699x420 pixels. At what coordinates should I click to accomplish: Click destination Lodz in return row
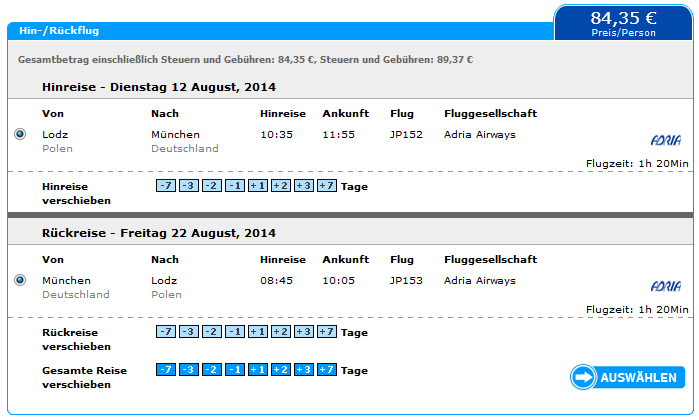(x=164, y=280)
